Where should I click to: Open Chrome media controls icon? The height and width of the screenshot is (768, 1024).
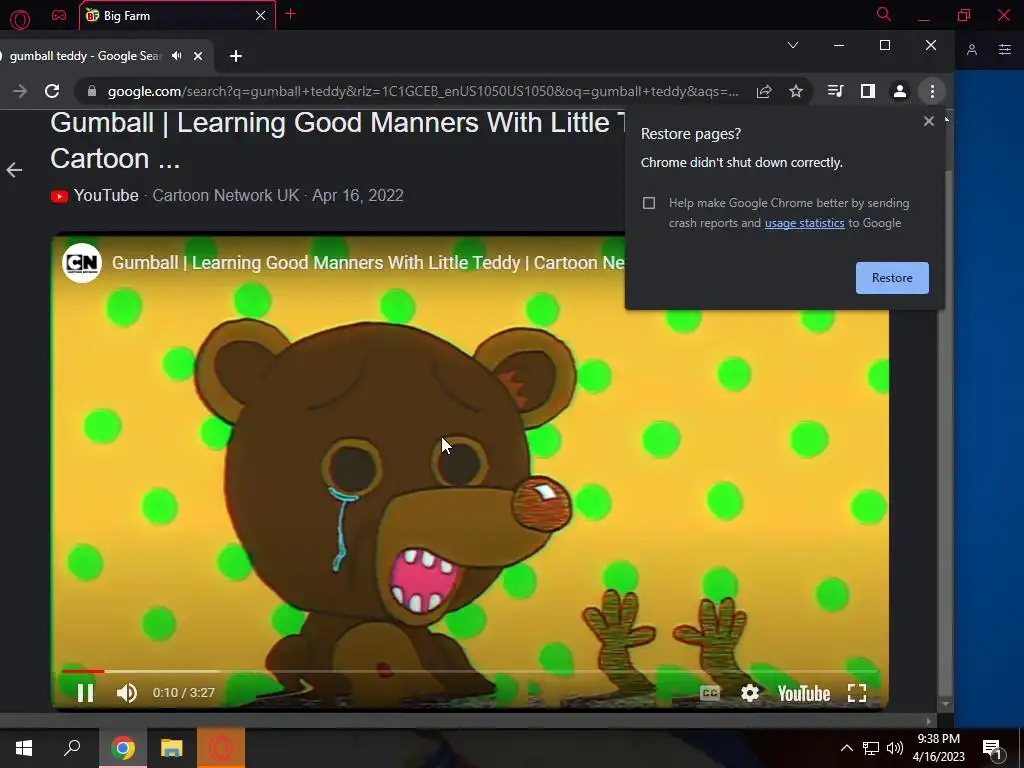pyautogui.click(x=835, y=91)
